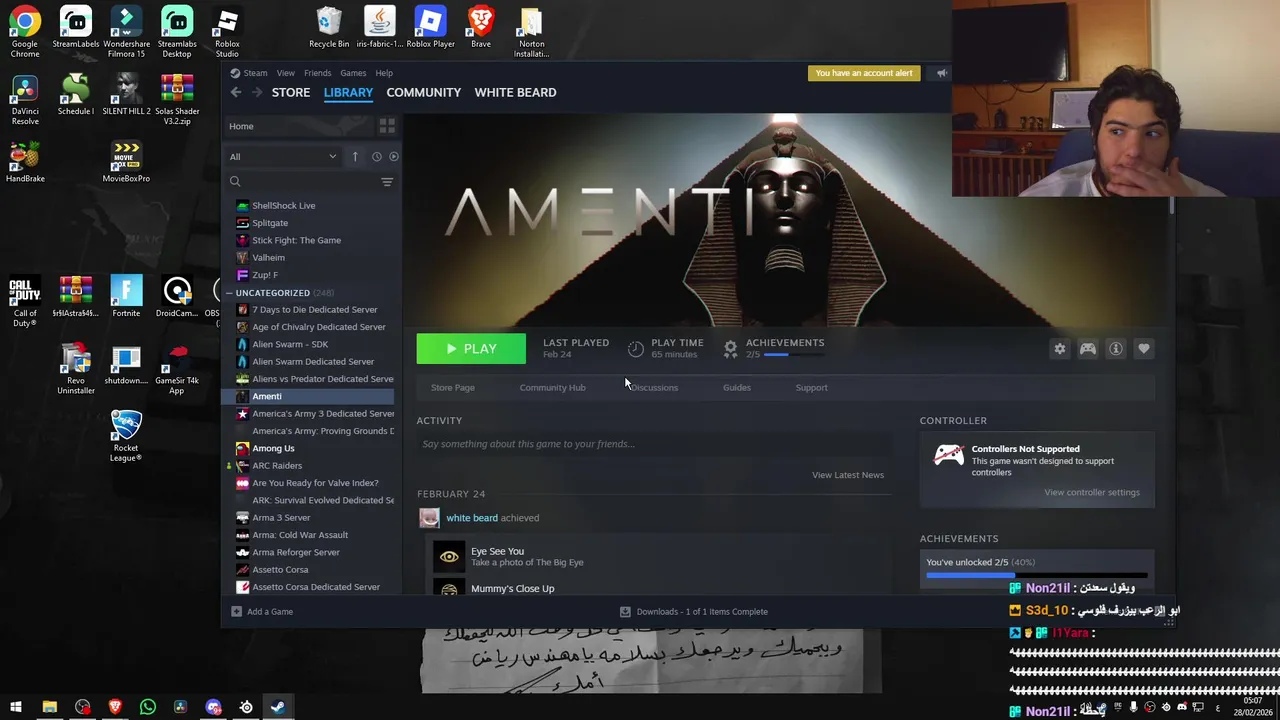Open white beard's profile link in activity

[472, 518]
